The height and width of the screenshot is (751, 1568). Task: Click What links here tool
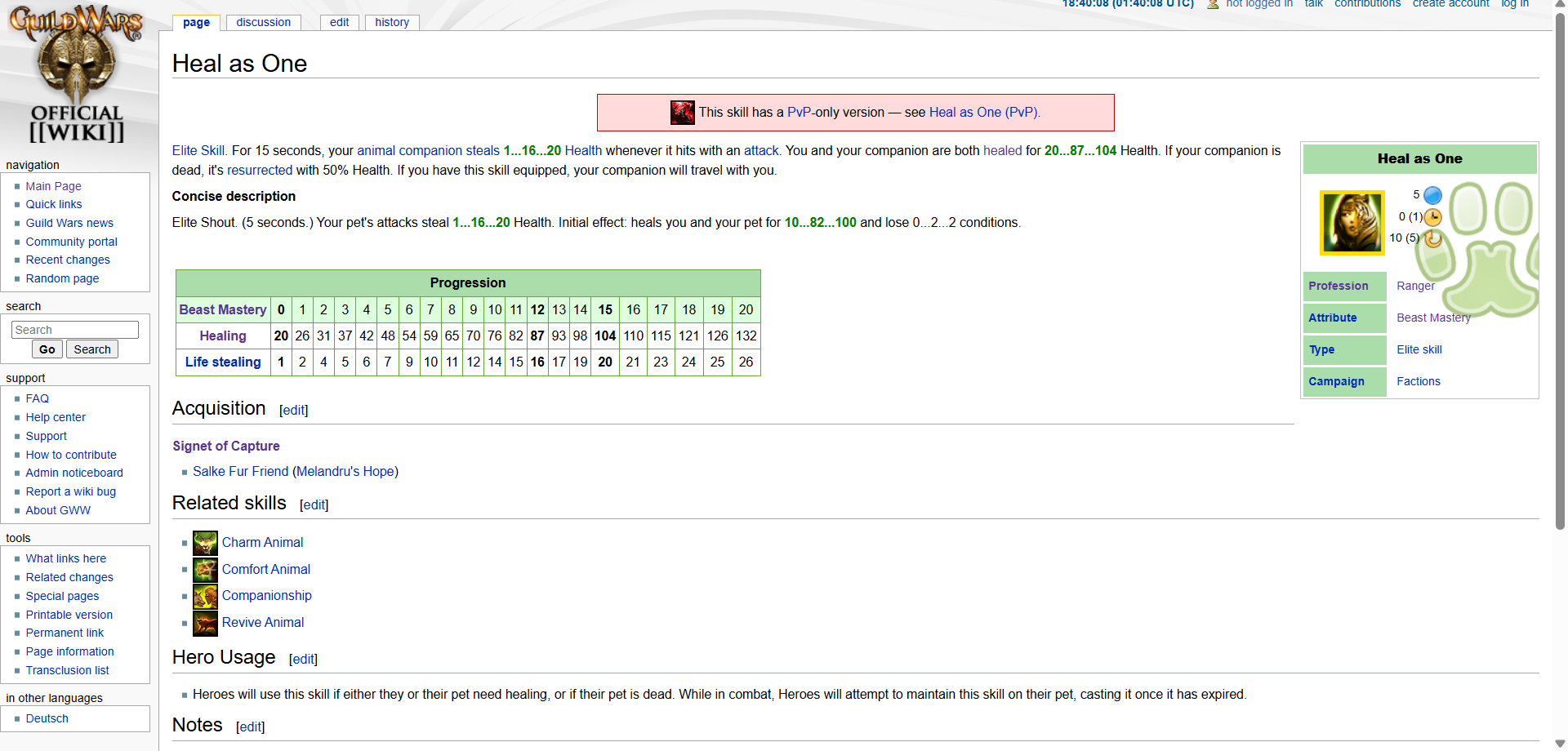pos(65,558)
